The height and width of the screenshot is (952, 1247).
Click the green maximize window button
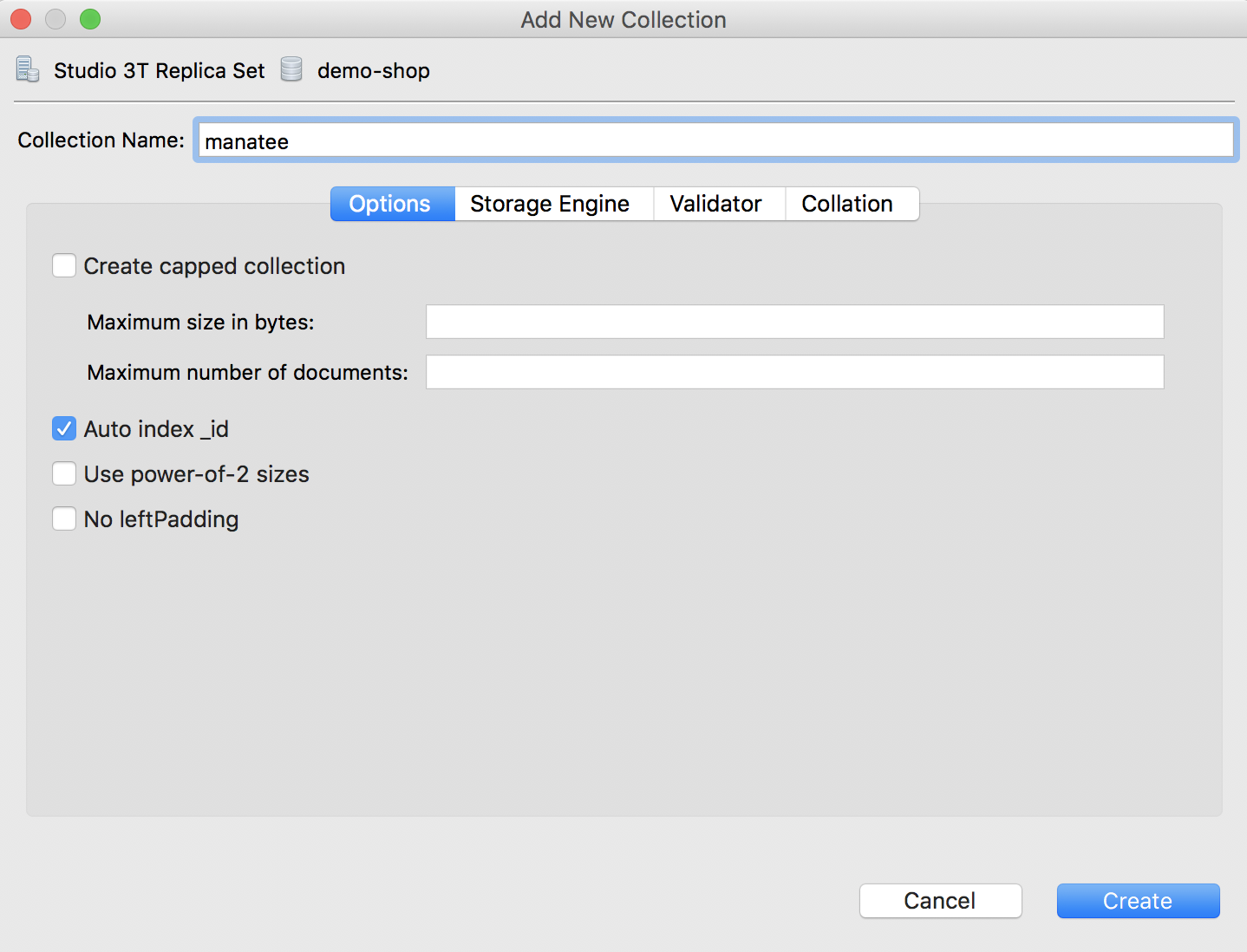point(90,19)
